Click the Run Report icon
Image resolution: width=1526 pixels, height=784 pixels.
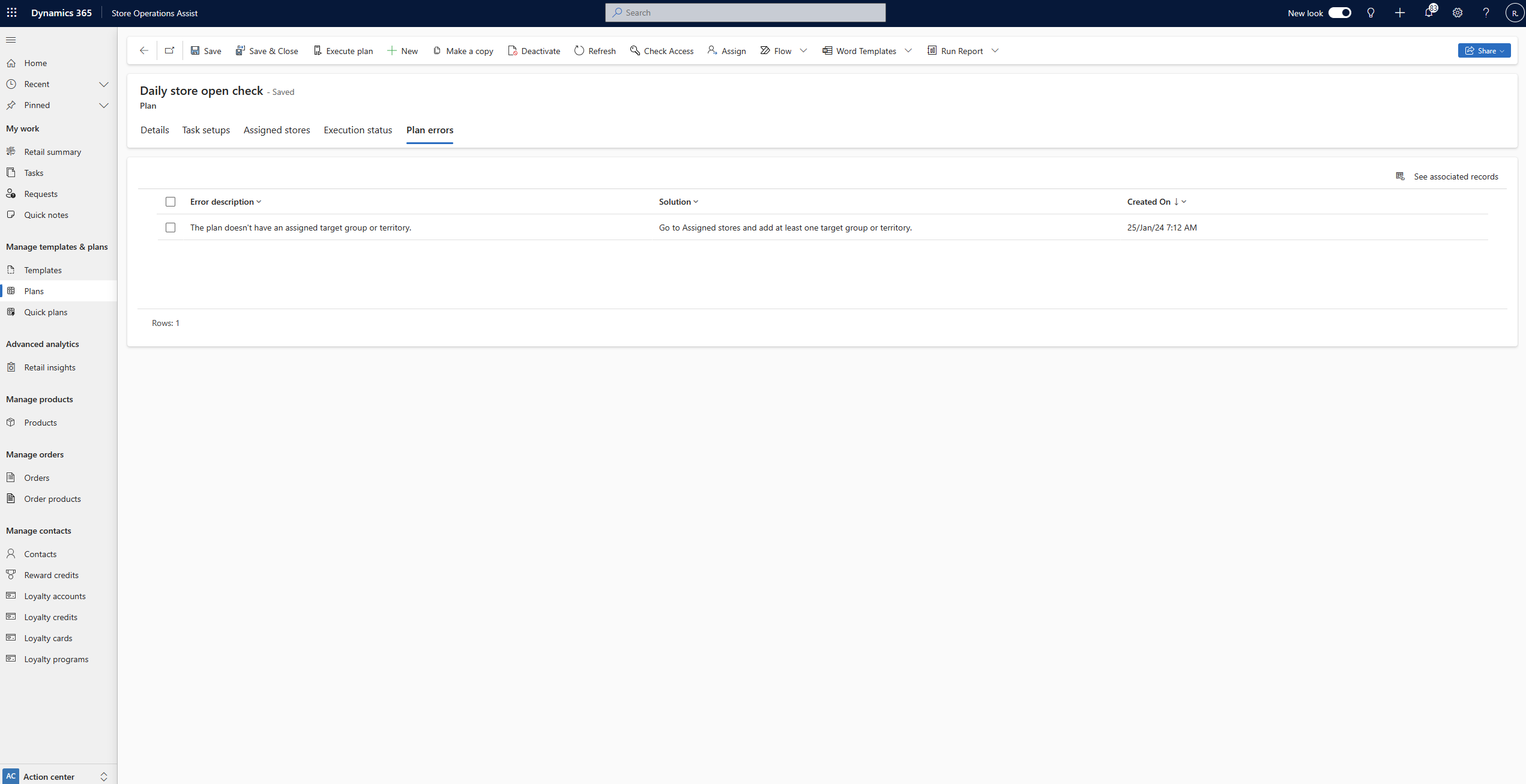coord(930,50)
